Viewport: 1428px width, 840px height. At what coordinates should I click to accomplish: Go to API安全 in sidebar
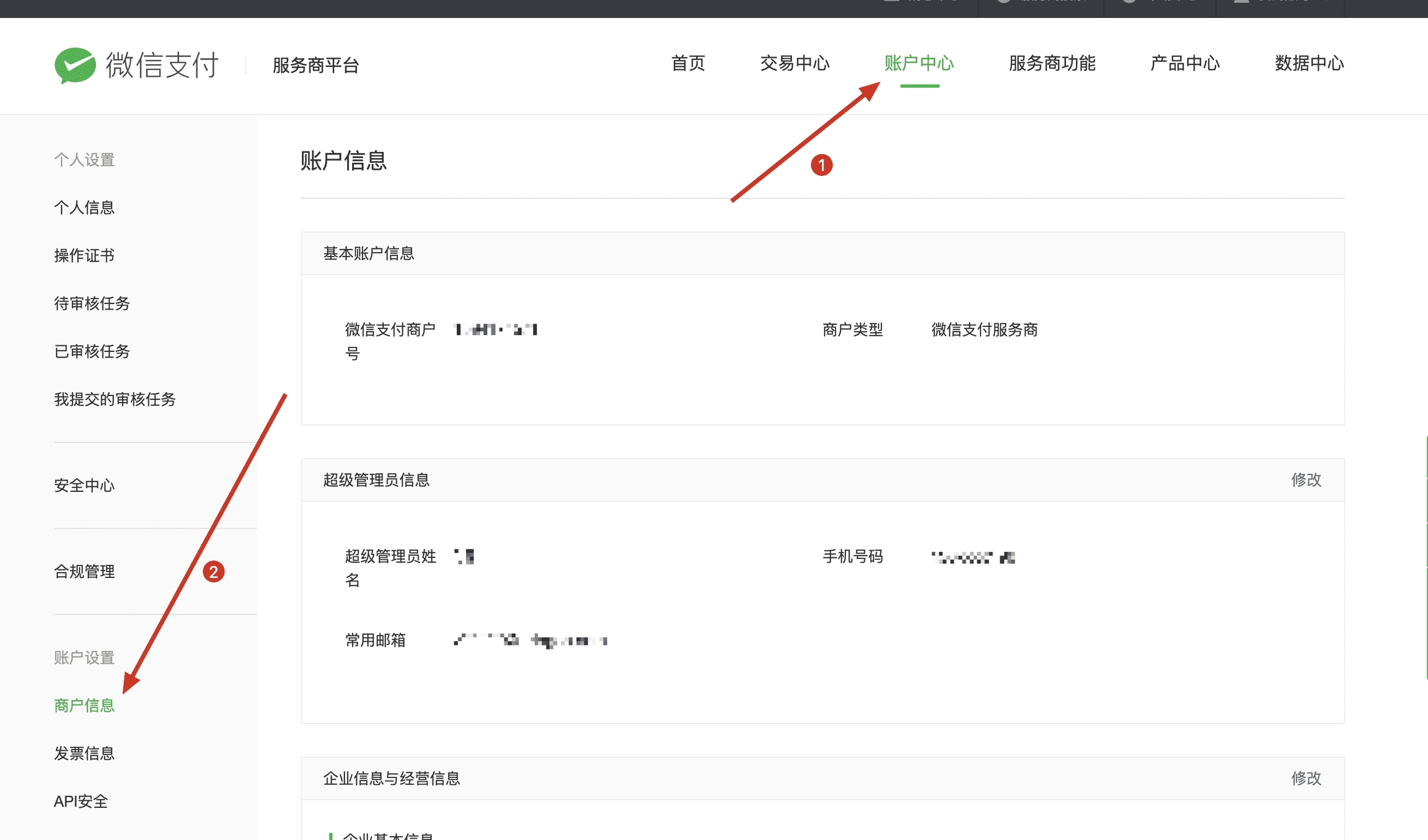pos(81,802)
